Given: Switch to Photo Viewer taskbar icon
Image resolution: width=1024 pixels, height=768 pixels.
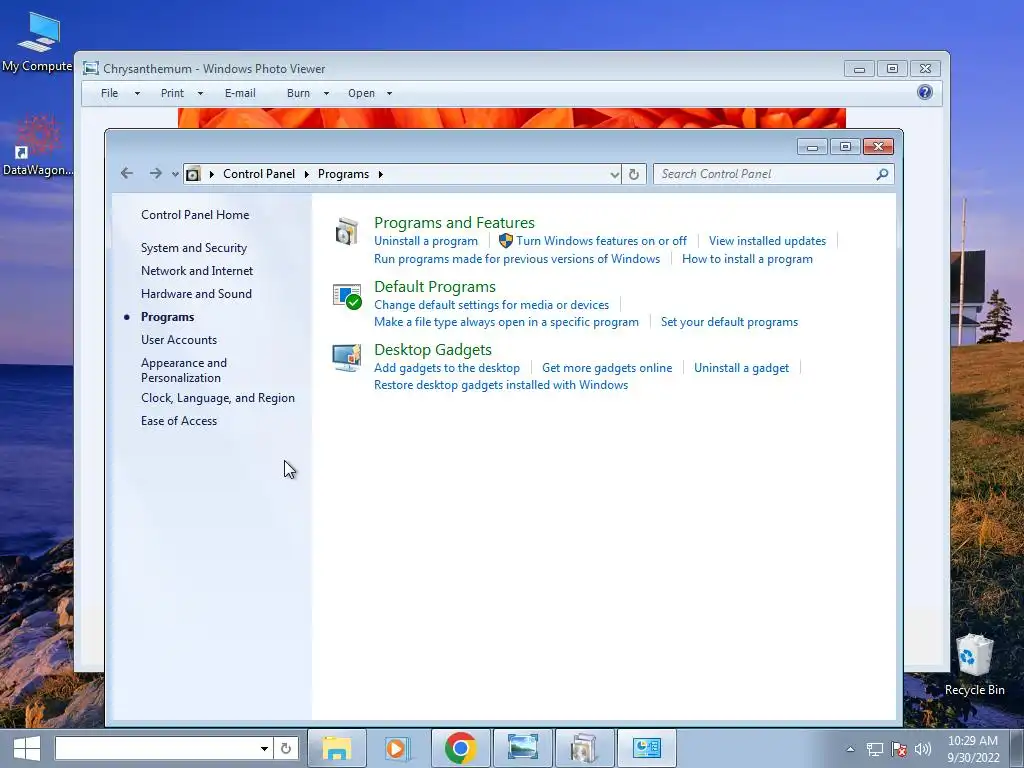Looking at the screenshot, I should pyautogui.click(x=522, y=748).
